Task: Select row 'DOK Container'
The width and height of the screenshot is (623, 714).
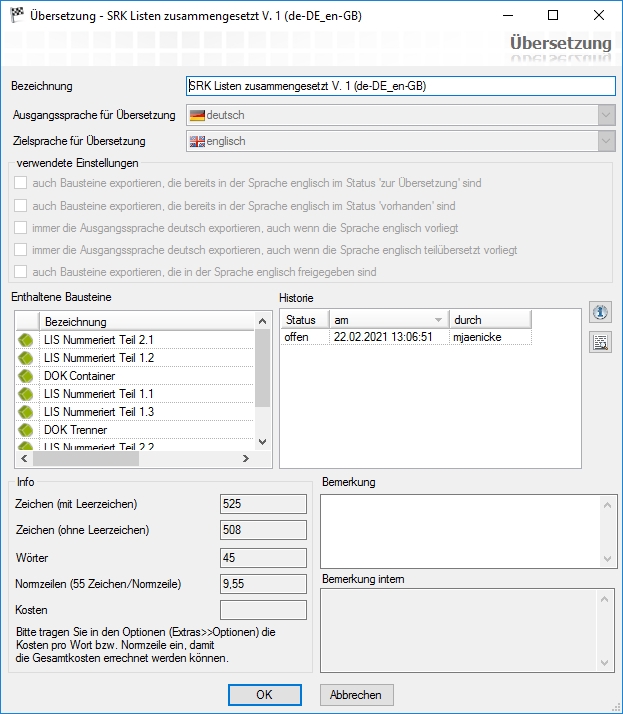Action: click(x=135, y=376)
